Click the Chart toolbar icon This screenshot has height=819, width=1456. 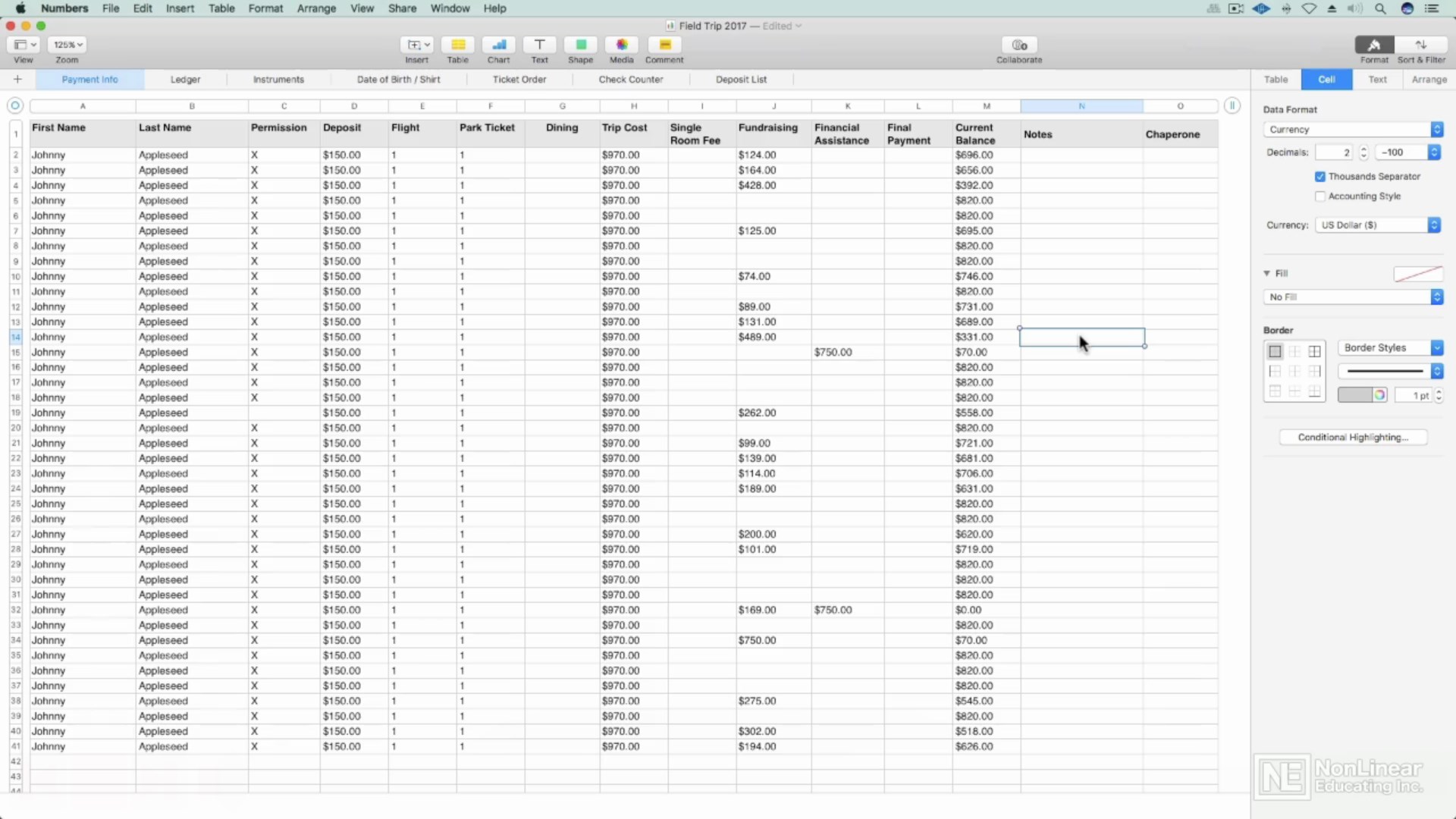[498, 45]
